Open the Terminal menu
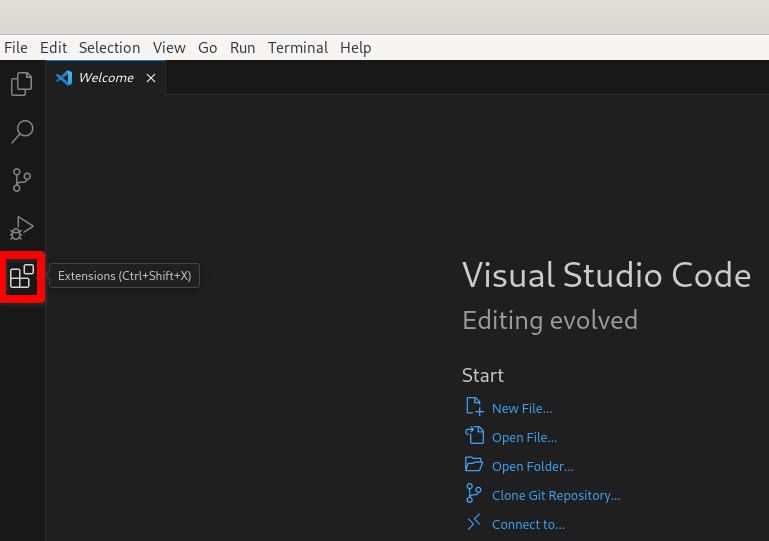 [x=297, y=48]
